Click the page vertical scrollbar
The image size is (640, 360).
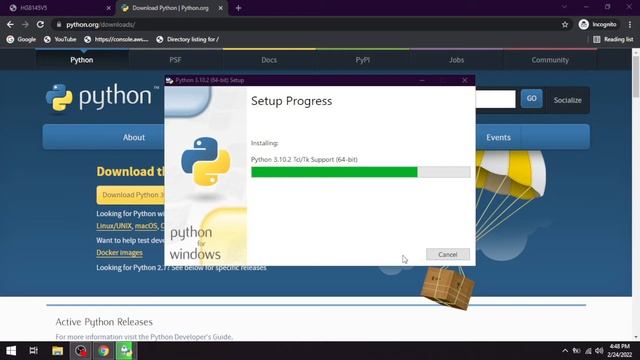(636, 77)
